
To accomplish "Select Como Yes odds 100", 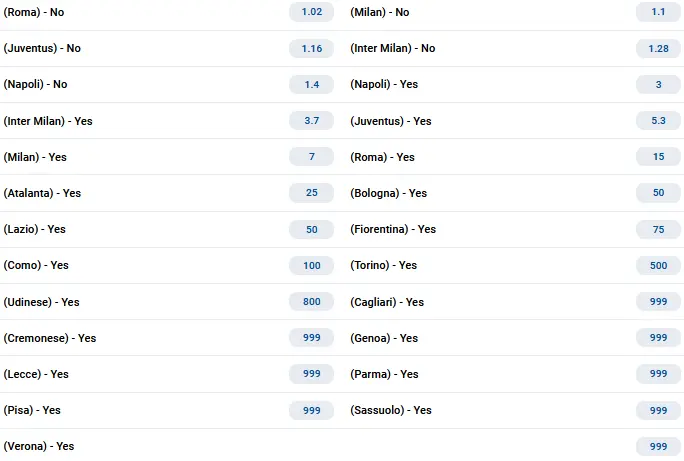I will (311, 266).
